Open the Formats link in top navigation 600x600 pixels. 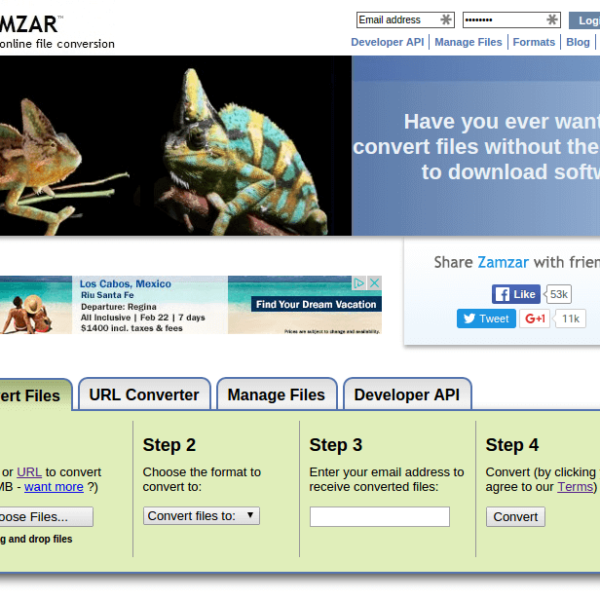(534, 42)
